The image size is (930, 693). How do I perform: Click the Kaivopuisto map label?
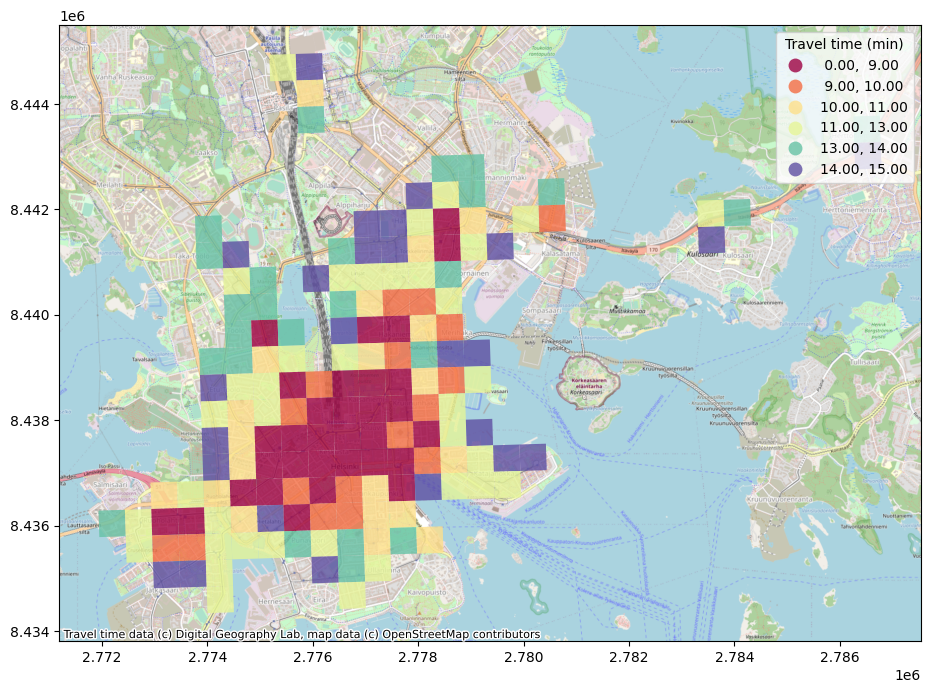pos(426,592)
